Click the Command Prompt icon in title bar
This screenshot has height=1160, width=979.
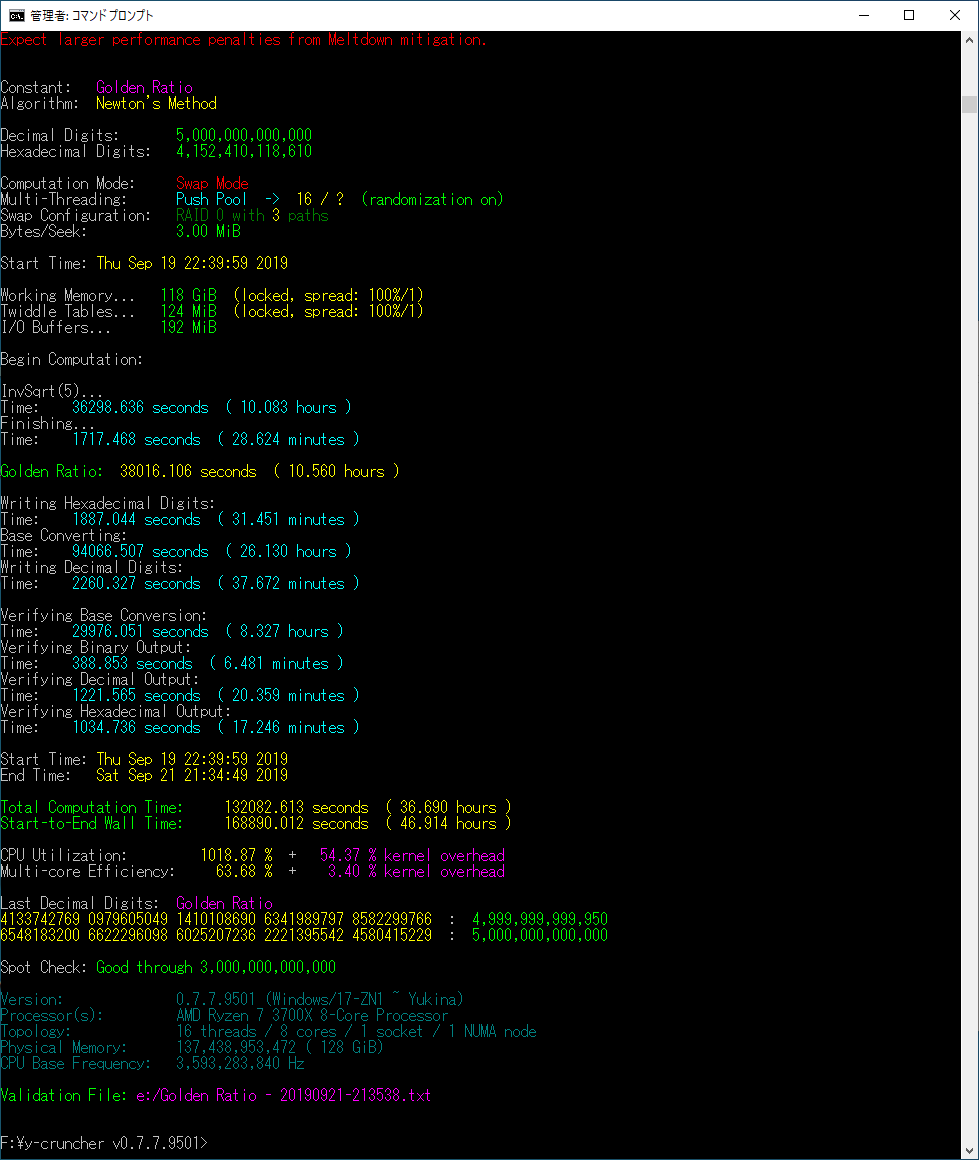(17, 15)
